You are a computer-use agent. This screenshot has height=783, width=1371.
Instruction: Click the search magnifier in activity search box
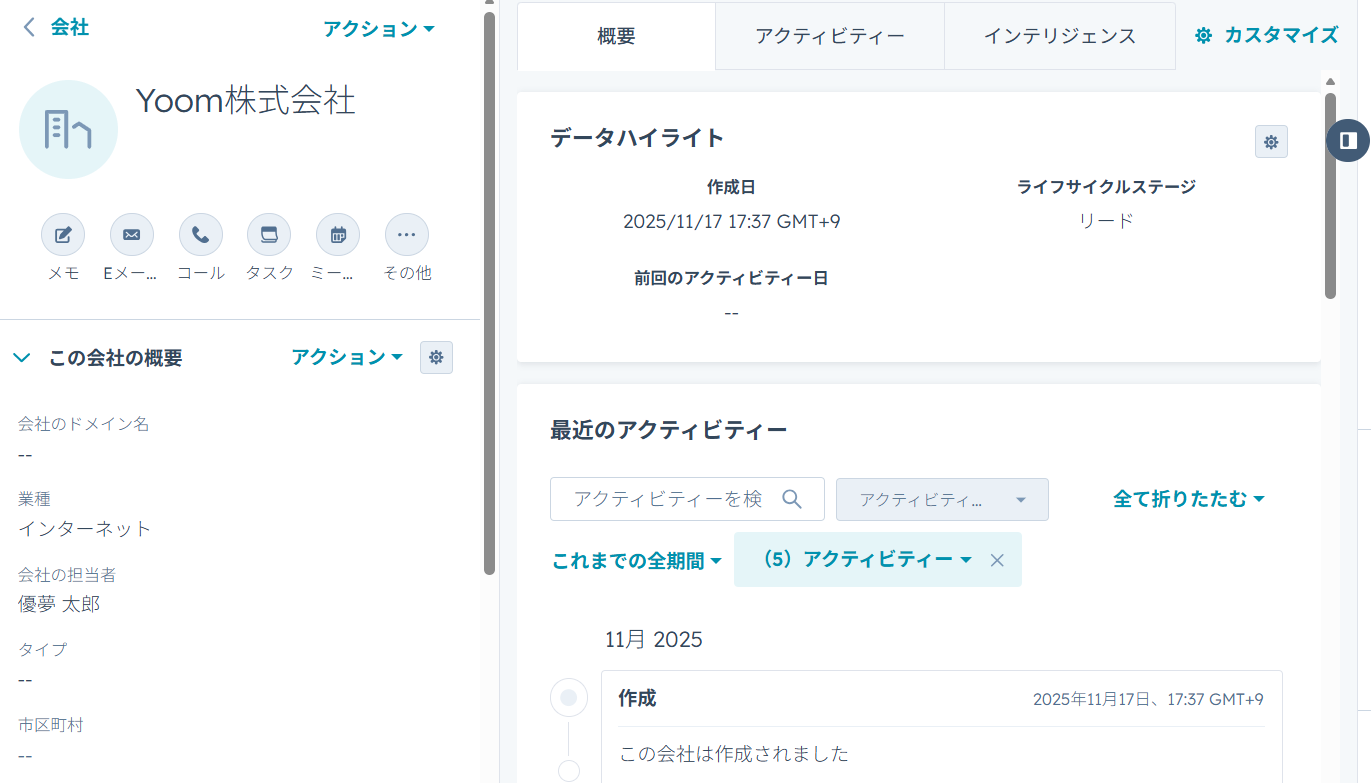click(x=792, y=499)
